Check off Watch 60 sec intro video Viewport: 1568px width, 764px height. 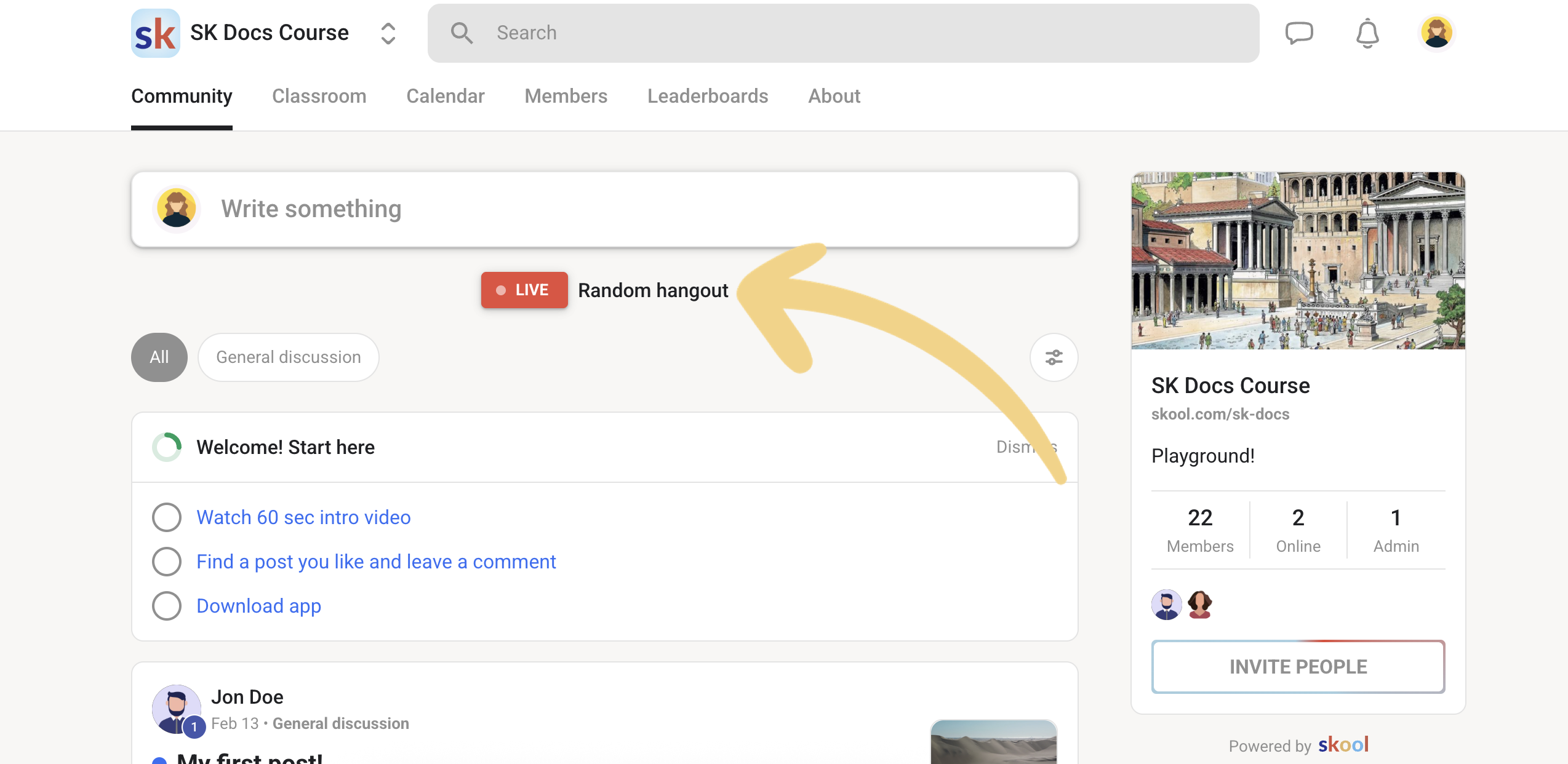167,517
